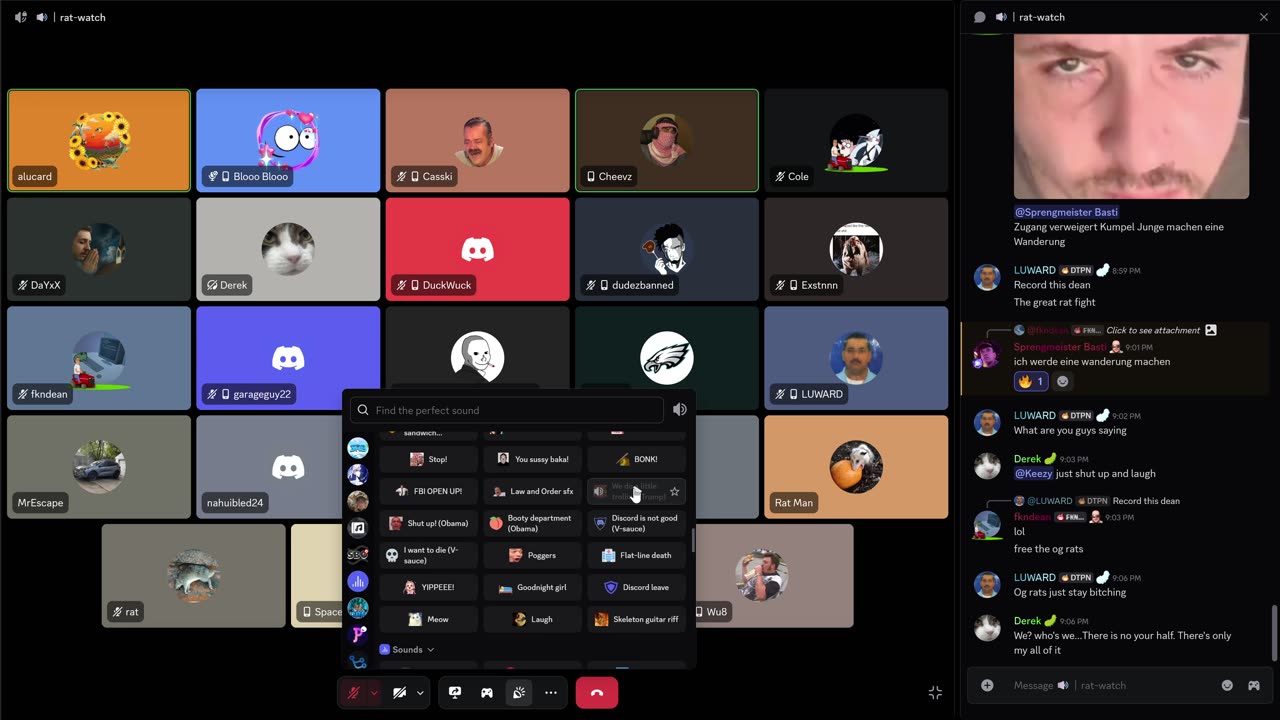Viewport: 1280px width, 720px height.
Task: Collapse the Sounds section chevron
Action: coord(430,650)
